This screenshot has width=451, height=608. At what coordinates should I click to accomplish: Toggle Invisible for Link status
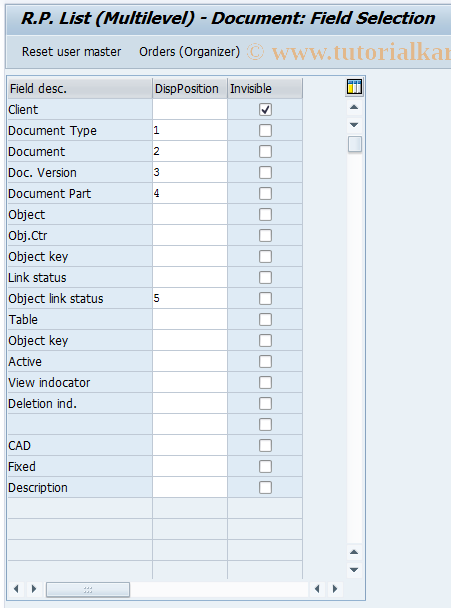(265, 278)
